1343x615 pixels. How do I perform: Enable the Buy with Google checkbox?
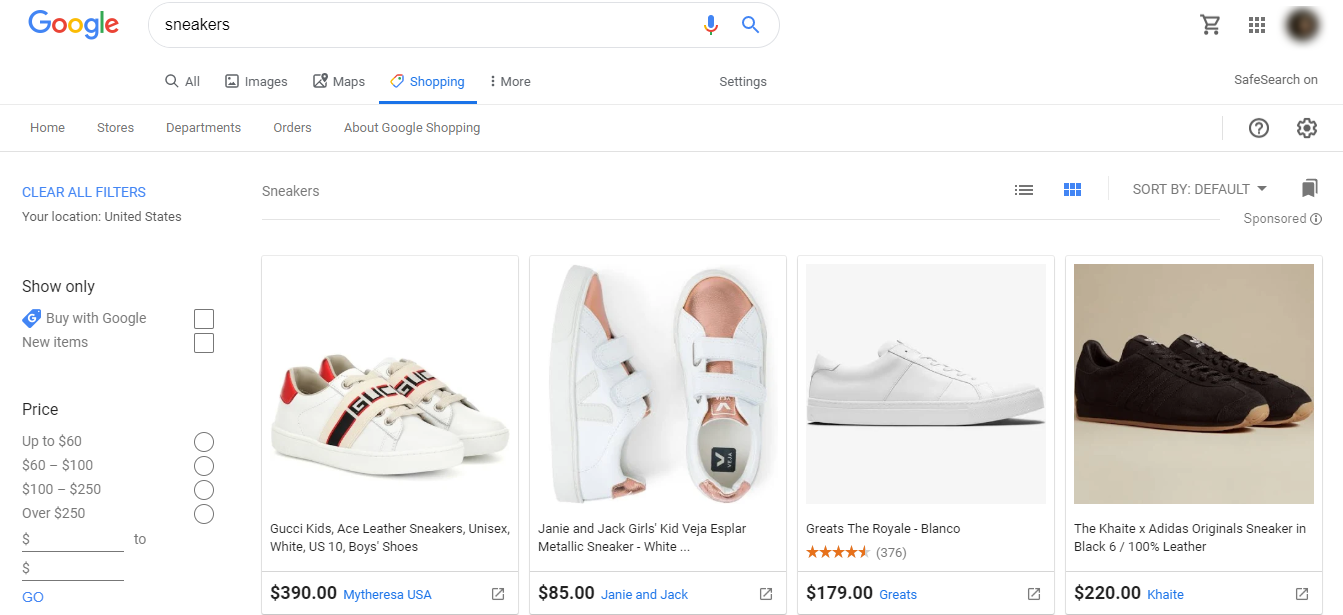pyautogui.click(x=204, y=319)
